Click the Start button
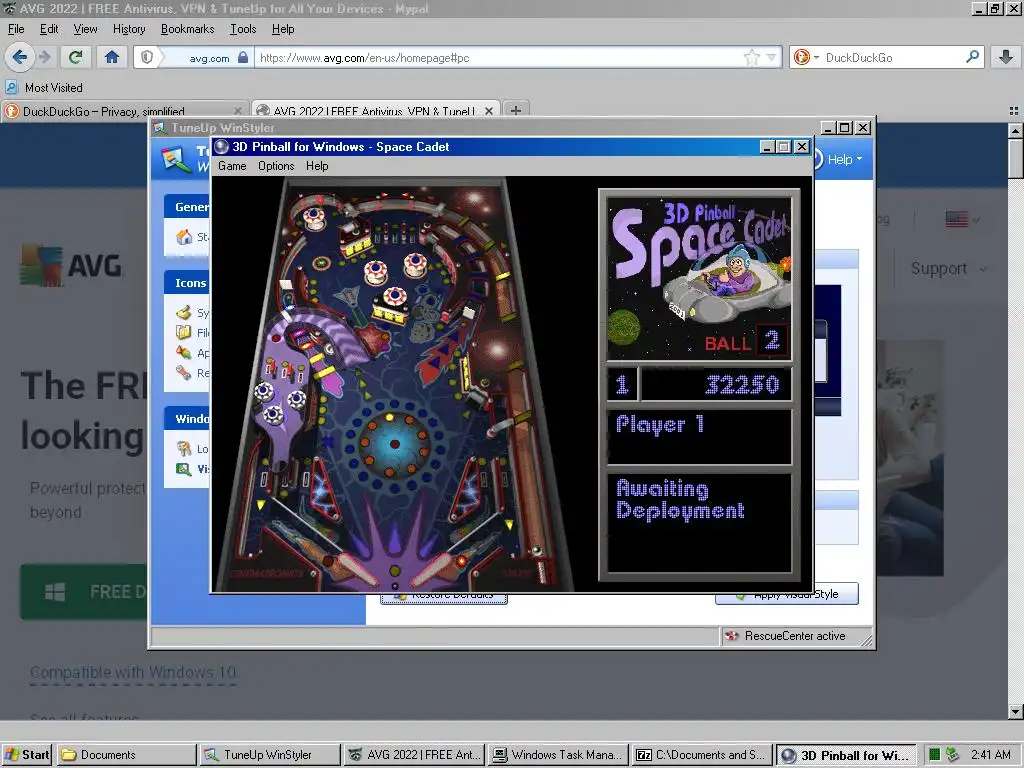The width and height of the screenshot is (1024, 768). click(27, 755)
